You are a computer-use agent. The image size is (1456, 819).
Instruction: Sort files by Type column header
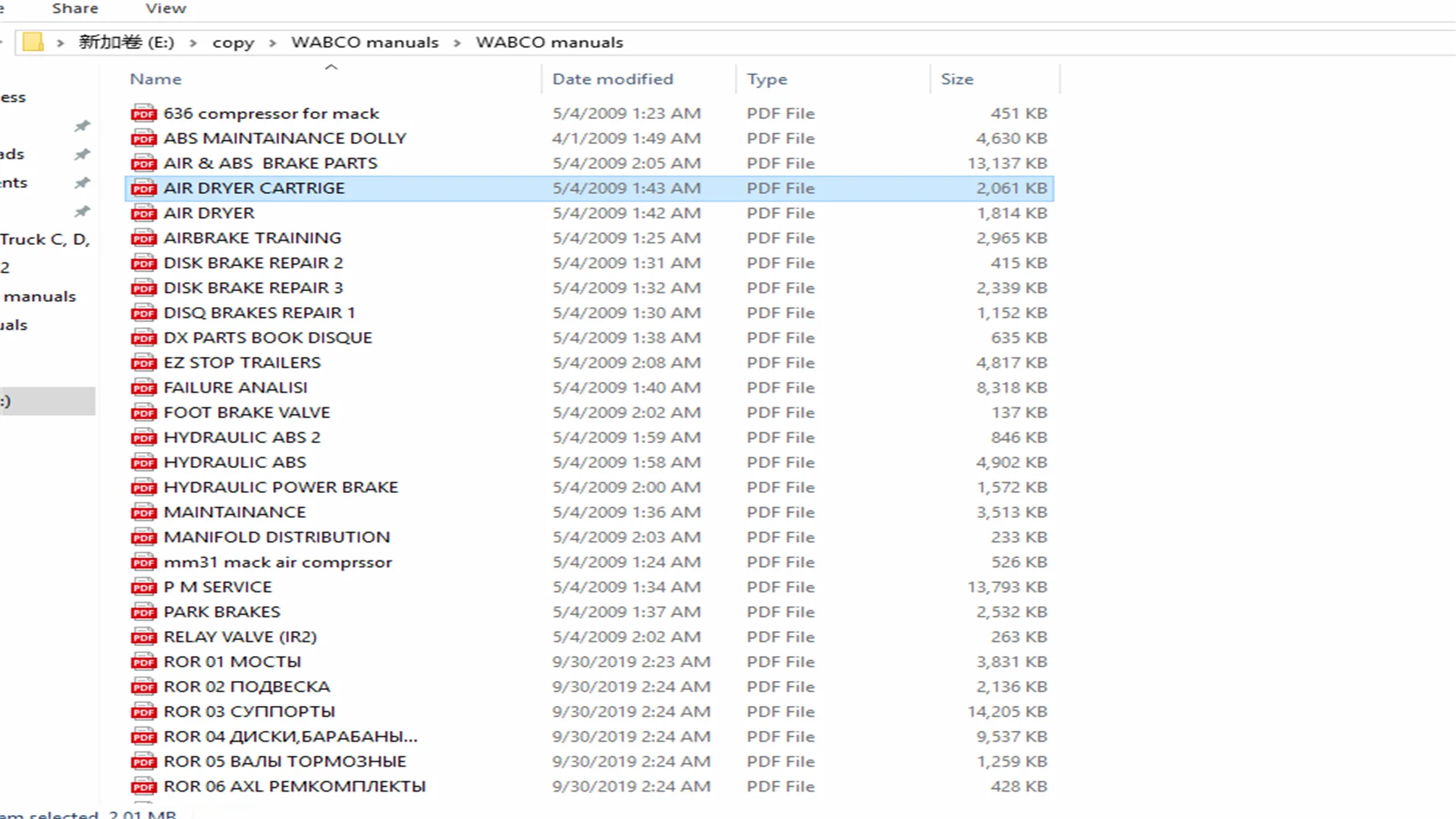point(767,79)
